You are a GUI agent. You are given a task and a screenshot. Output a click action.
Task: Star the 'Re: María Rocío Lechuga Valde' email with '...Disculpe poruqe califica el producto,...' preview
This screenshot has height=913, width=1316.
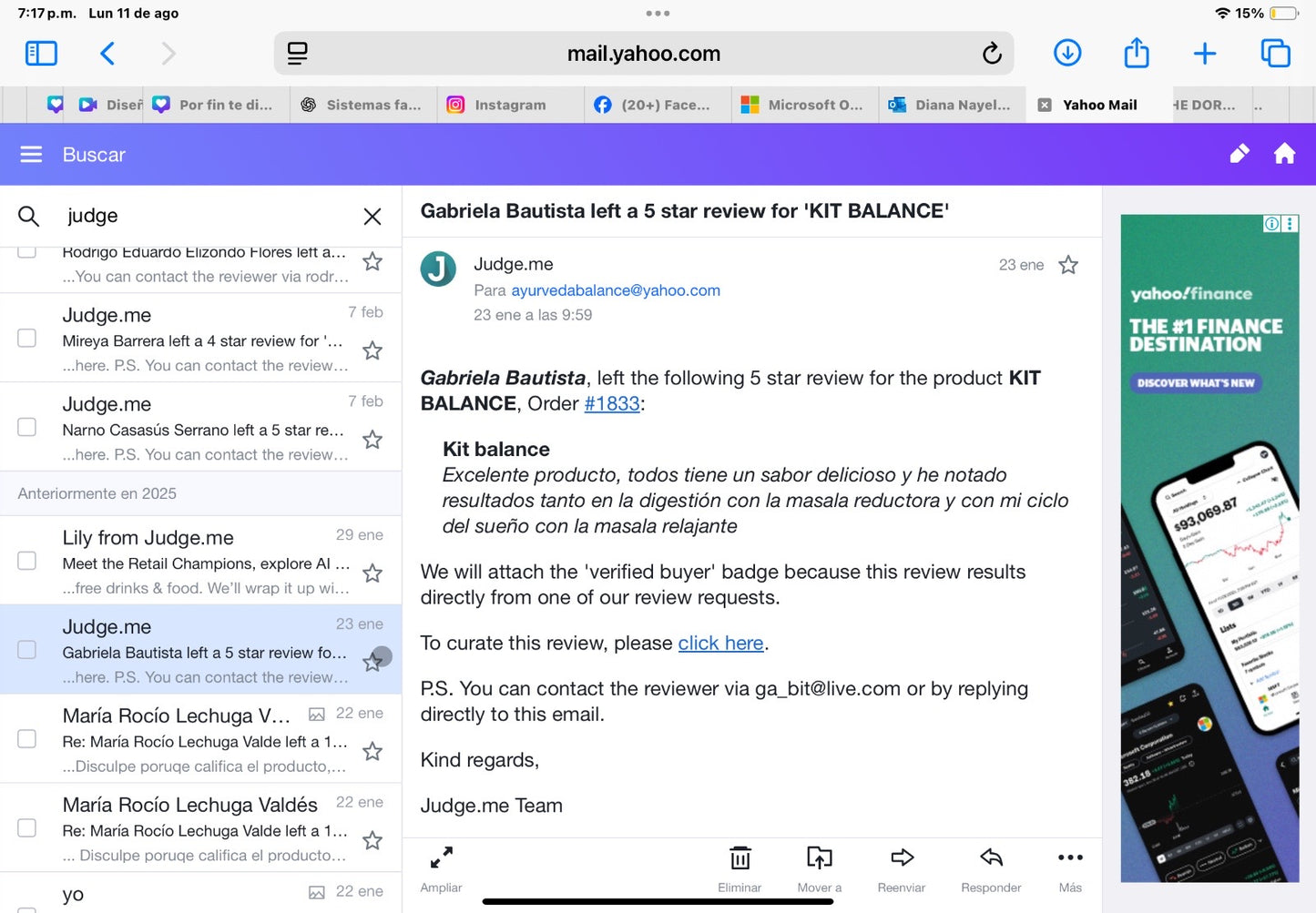pos(372,752)
